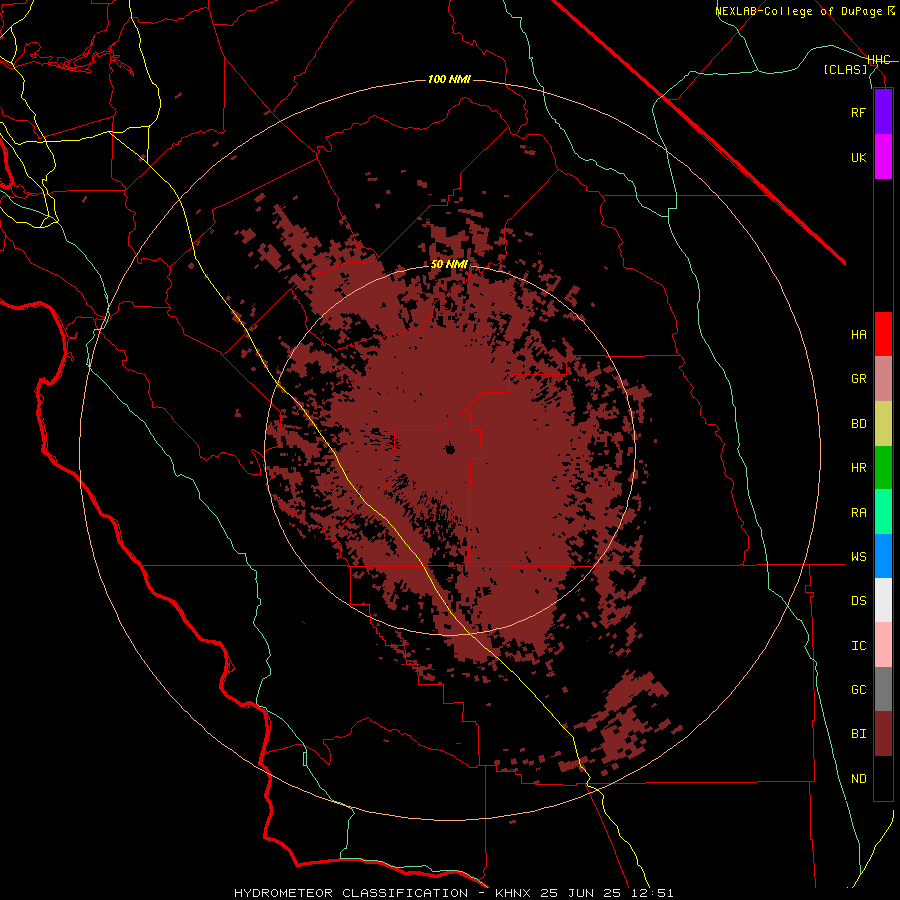Select the GR pink legend swatch
The width and height of the screenshot is (900, 900).
(x=883, y=379)
